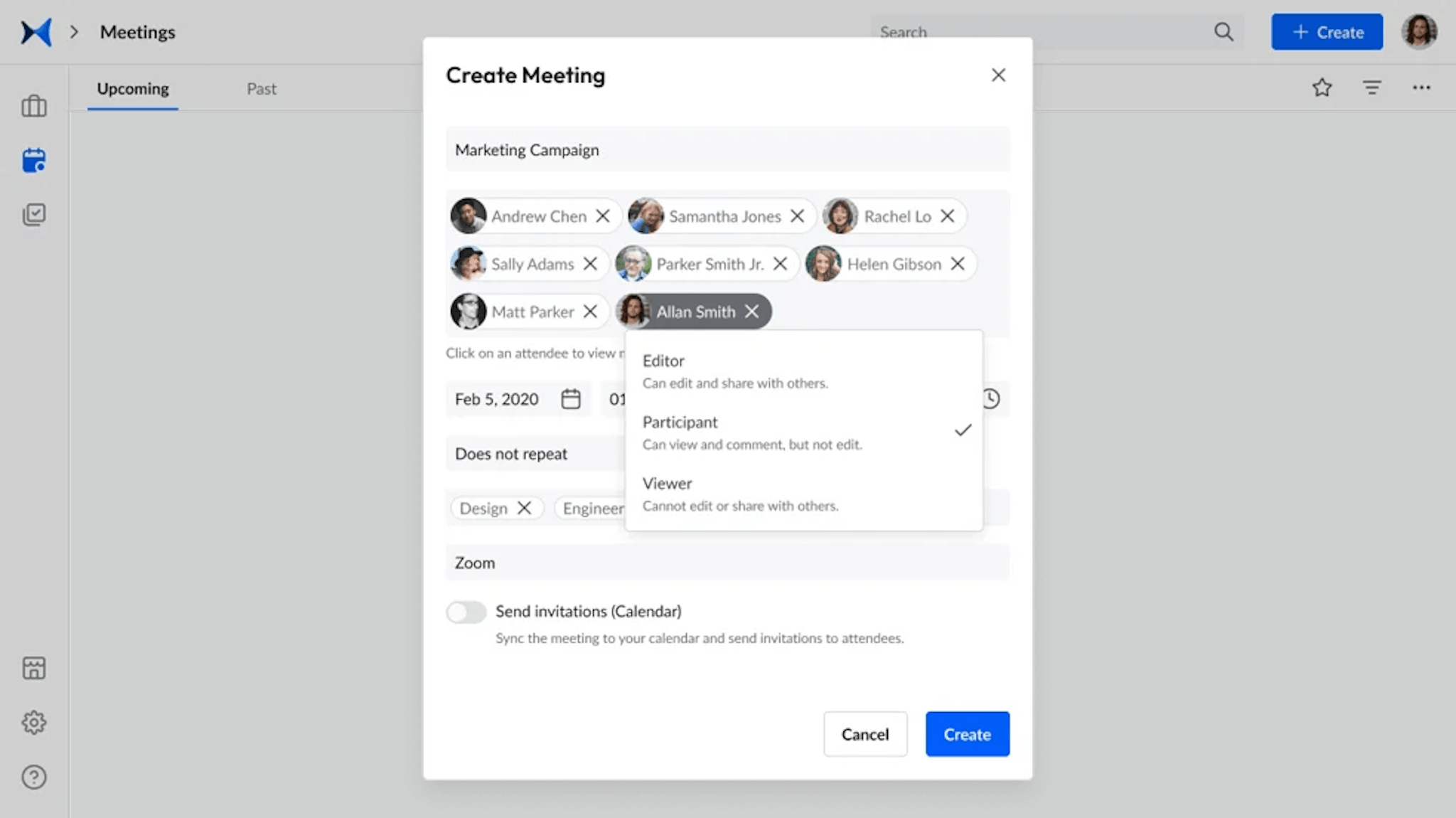Click the help/question mark icon in sidebar
1456x818 pixels.
(x=34, y=776)
